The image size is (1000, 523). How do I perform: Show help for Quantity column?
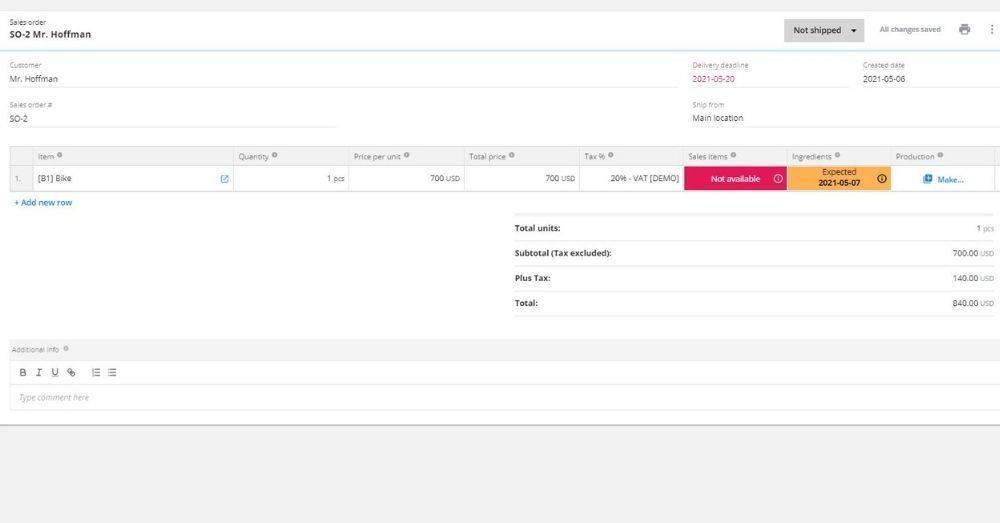(x=275, y=155)
